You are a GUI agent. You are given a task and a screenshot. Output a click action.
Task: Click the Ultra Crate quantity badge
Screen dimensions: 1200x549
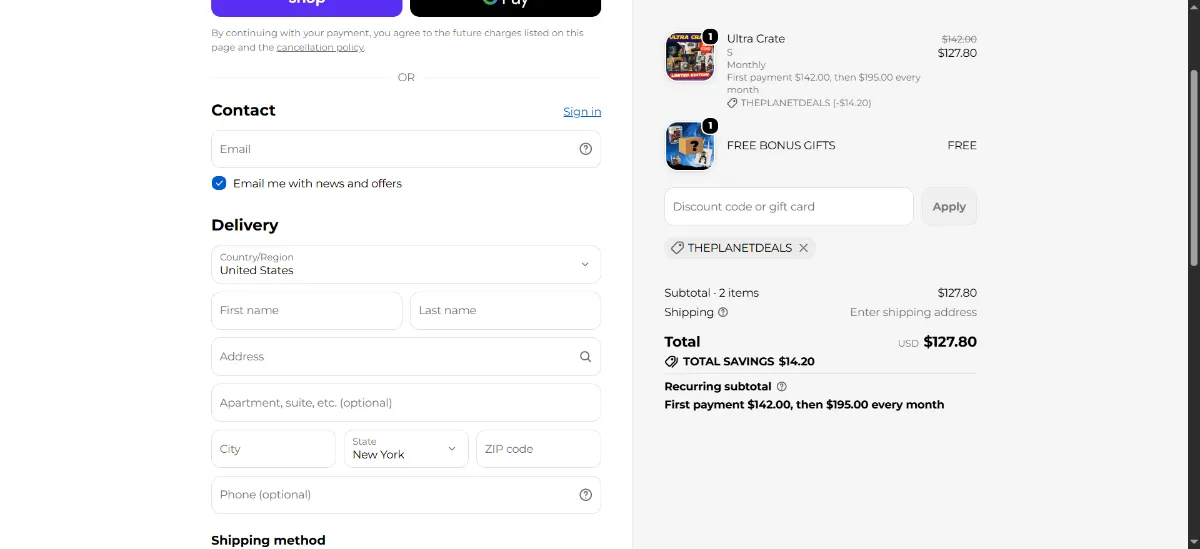click(710, 37)
